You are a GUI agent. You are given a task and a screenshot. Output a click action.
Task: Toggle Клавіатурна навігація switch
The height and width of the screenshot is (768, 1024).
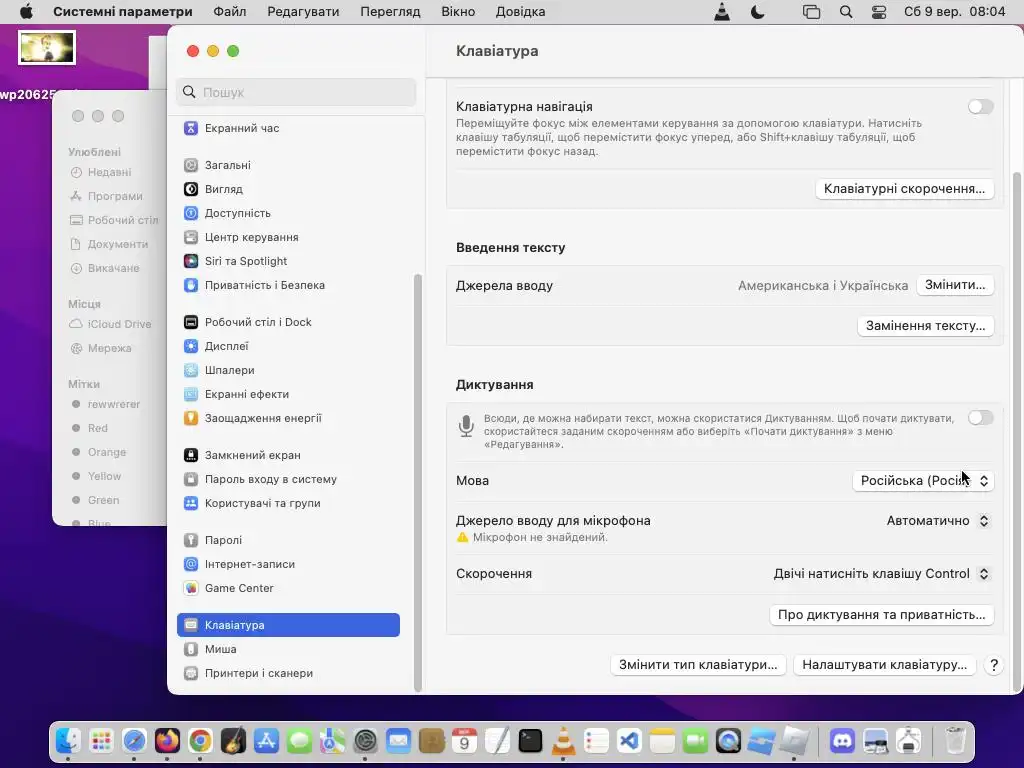pyautogui.click(x=980, y=106)
